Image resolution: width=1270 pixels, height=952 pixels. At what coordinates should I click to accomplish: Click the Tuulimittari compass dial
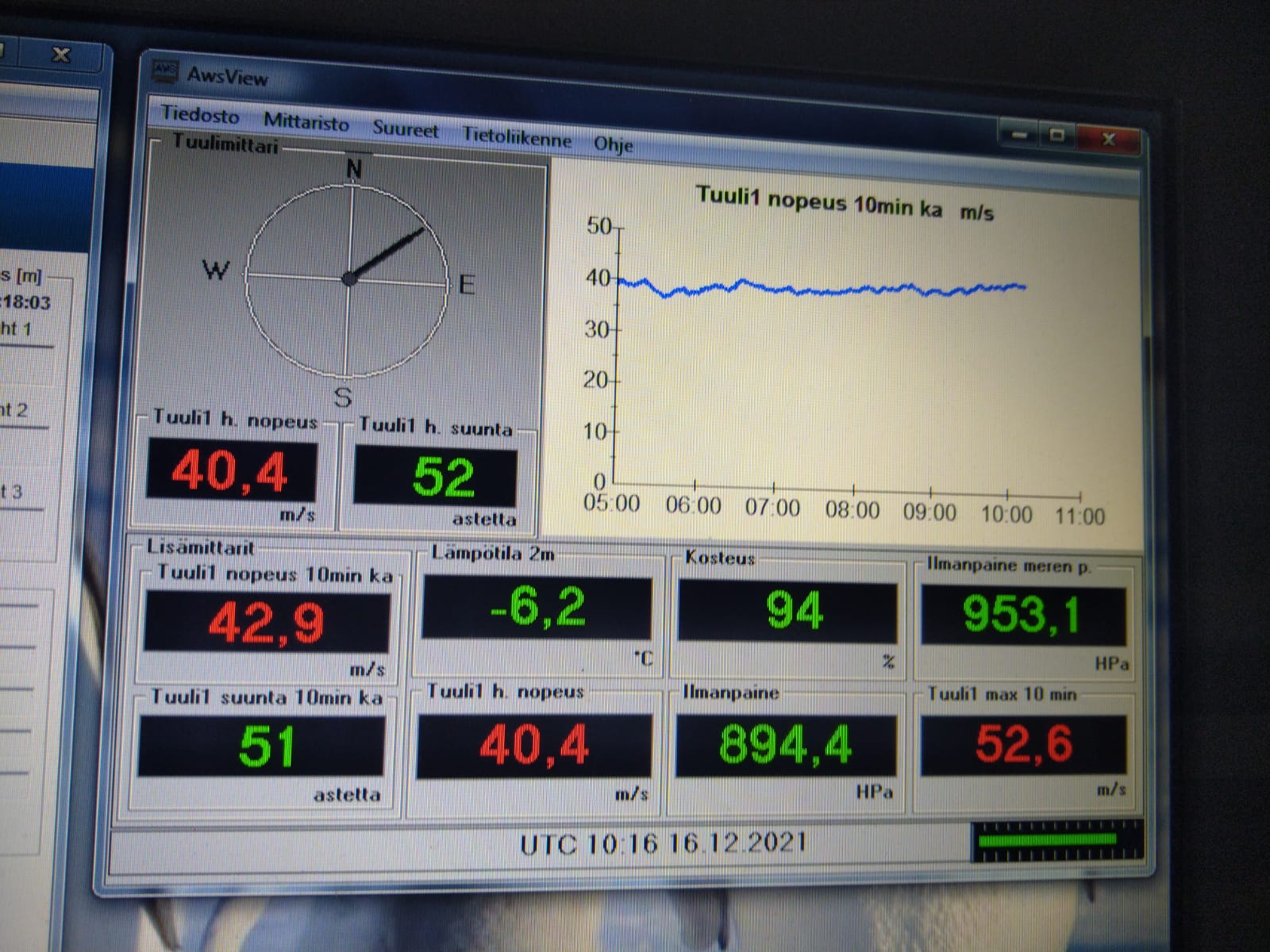tap(347, 278)
